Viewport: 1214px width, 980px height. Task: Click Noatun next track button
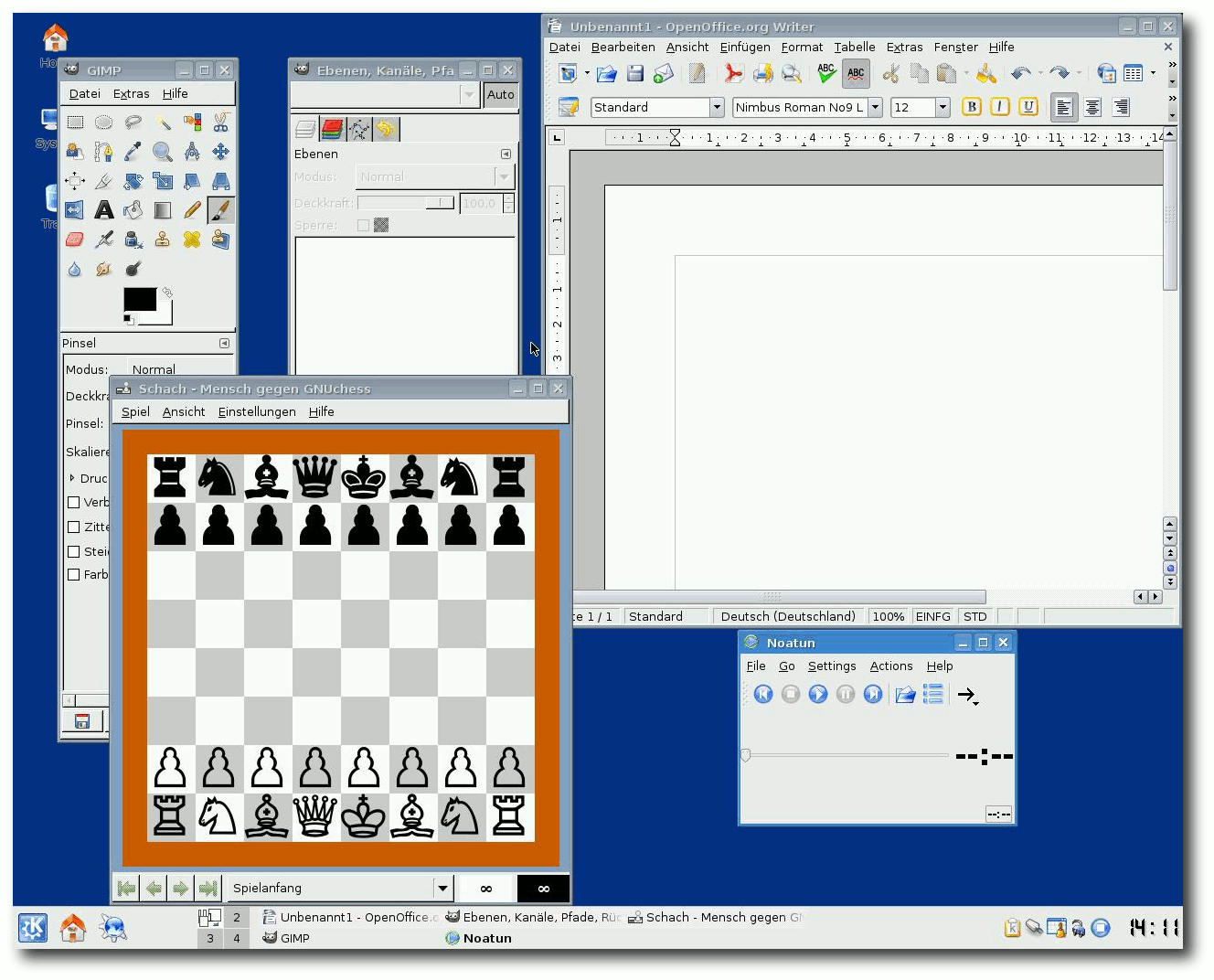[x=873, y=695]
